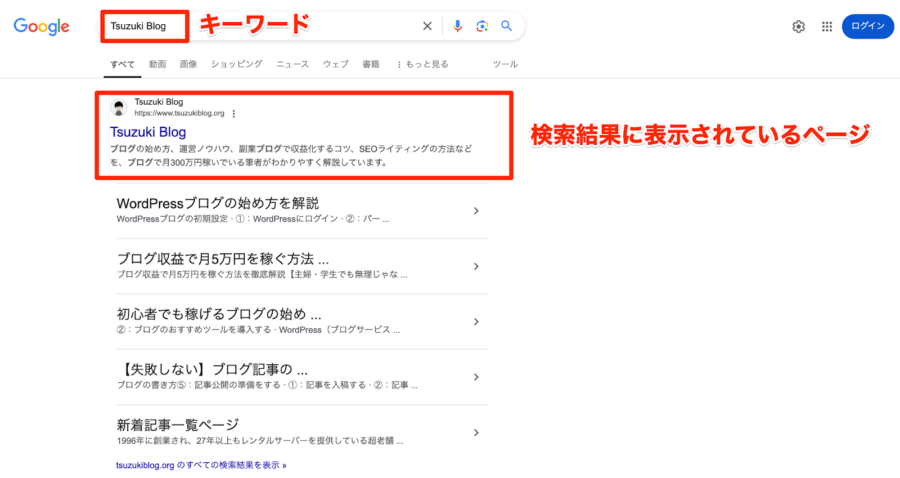900x478 pixels.
Task: Open 【失敗しない】ブログ記事の sitelink
Action: (x=212, y=369)
